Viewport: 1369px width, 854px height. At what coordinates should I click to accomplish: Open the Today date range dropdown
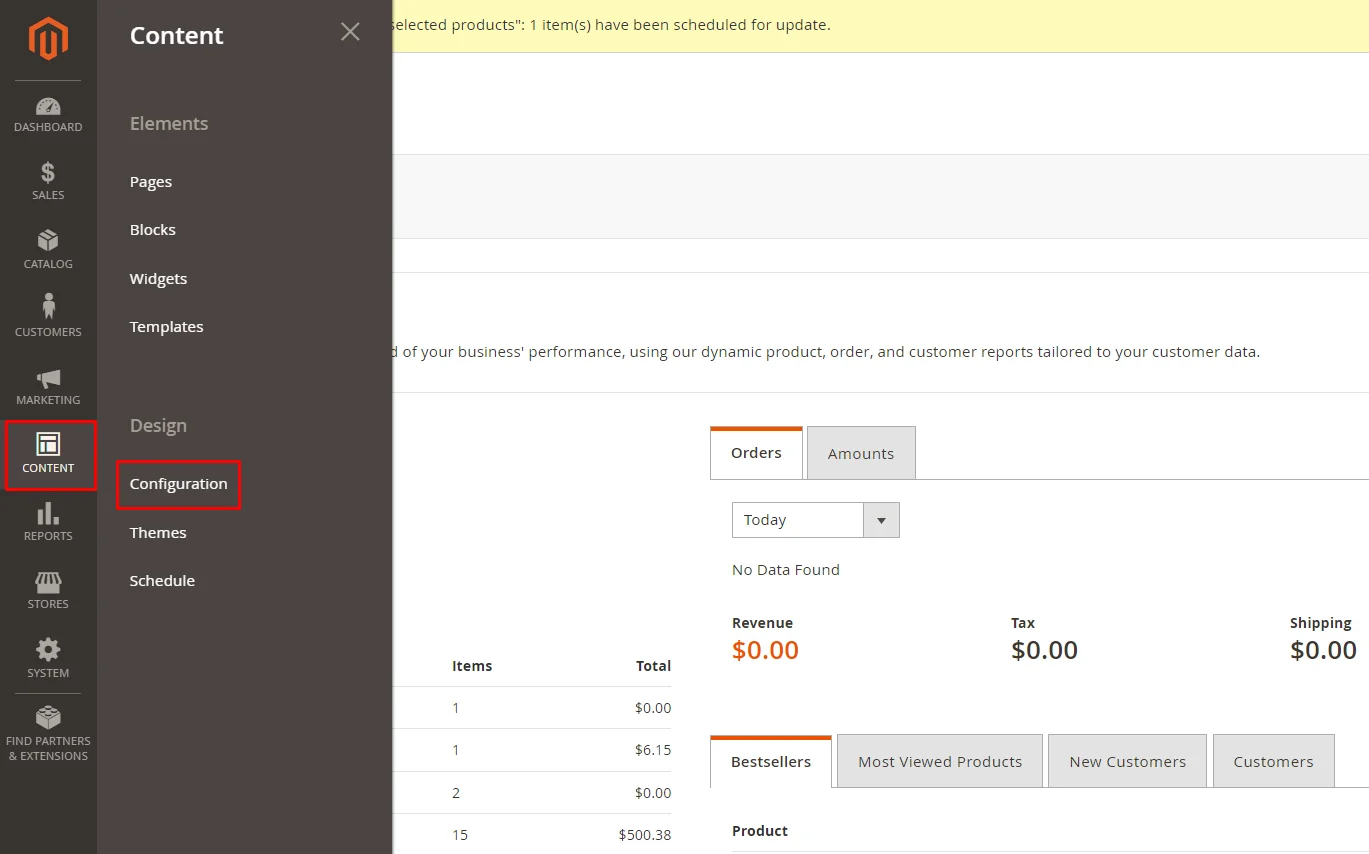click(815, 519)
